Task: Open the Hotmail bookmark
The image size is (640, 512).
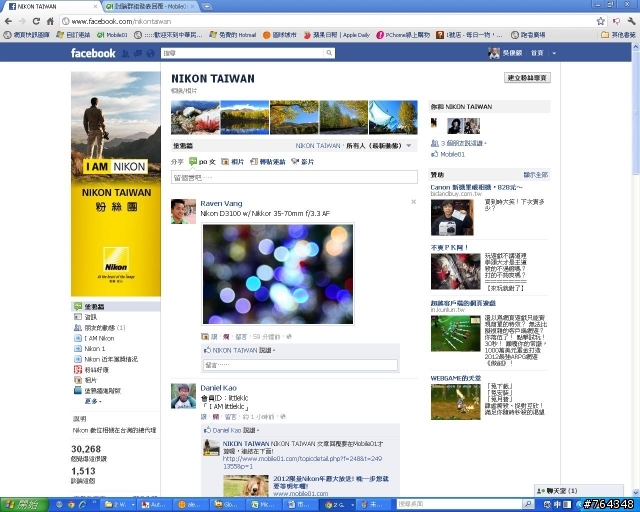Action: coord(233,35)
